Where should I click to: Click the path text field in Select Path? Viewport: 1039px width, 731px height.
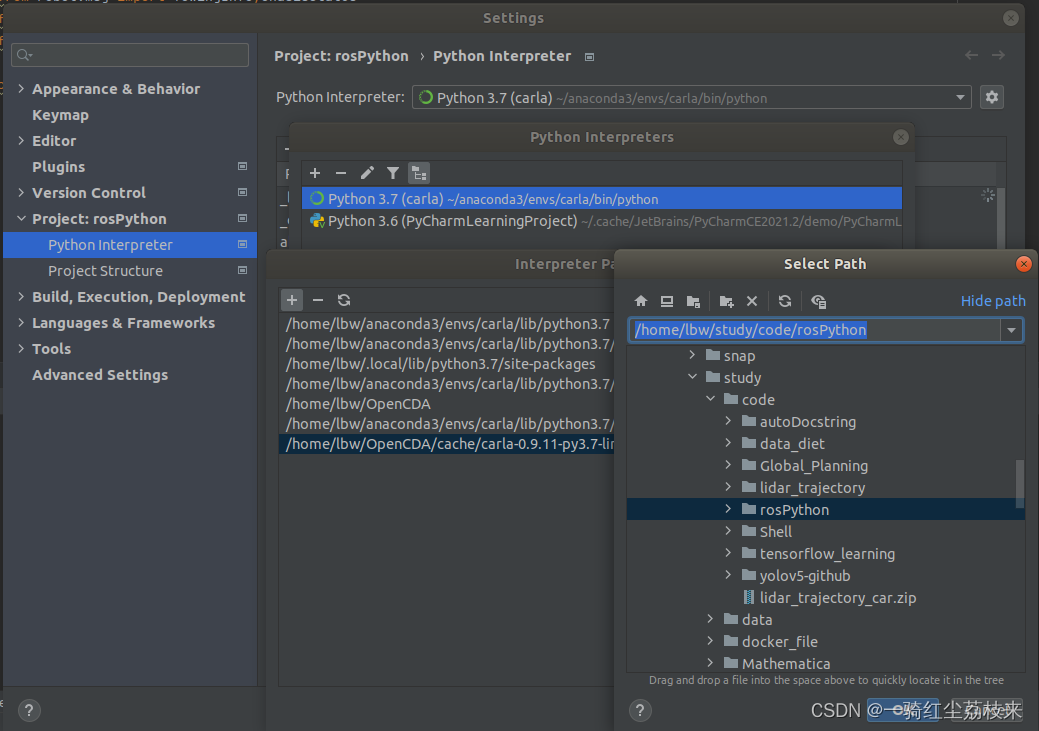[x=815, y=330]
